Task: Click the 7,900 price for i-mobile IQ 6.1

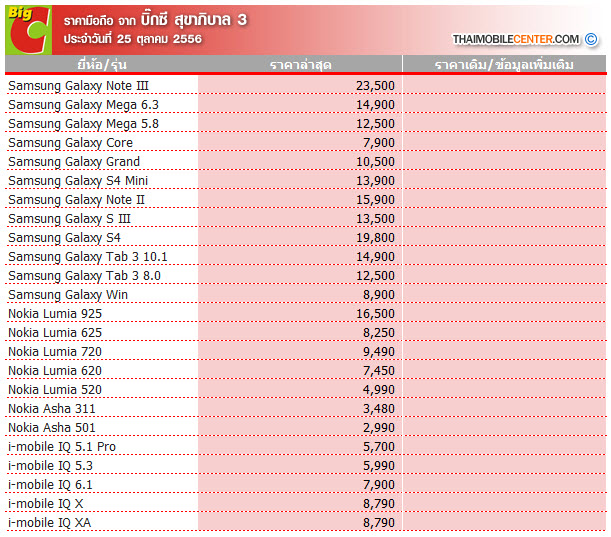Action: [x=379, y=485]
